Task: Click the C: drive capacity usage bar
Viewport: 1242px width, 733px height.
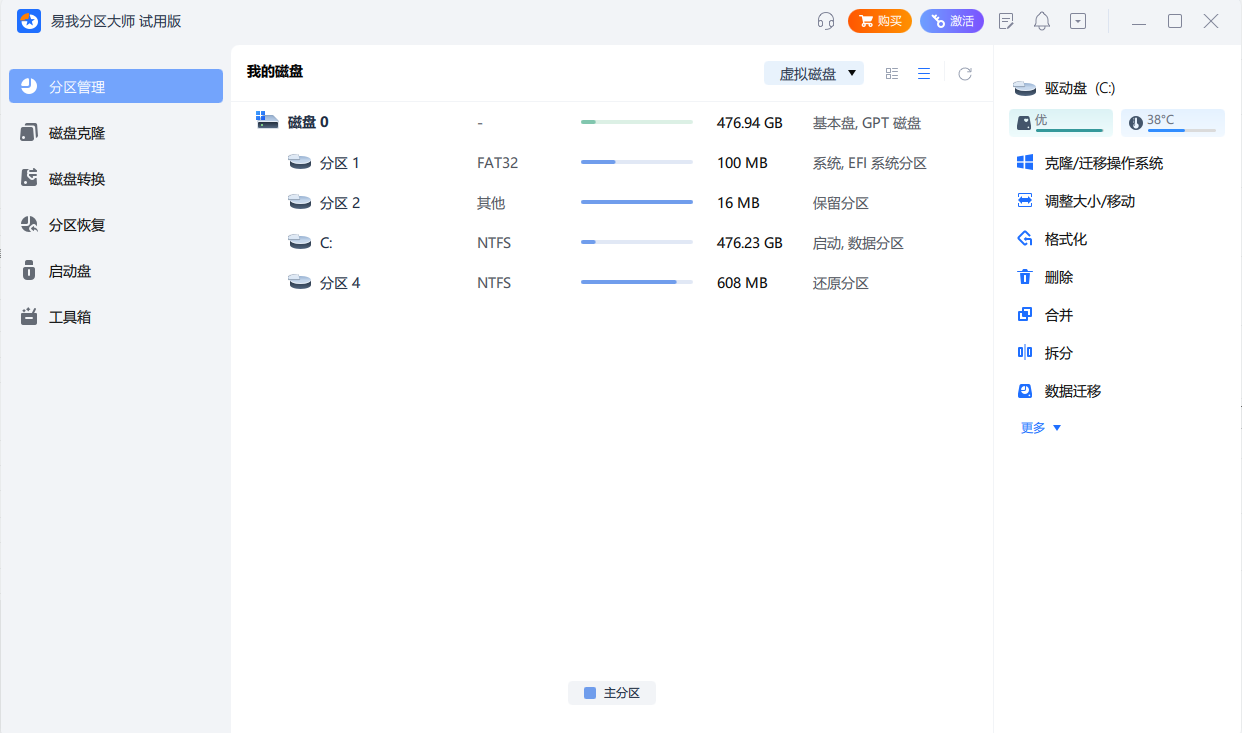Action: pyautogui.click(x=636, y=242)
